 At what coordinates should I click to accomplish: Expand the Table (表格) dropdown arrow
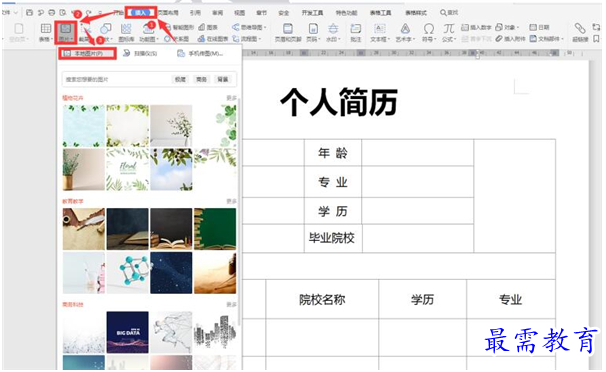click(51, 40)
